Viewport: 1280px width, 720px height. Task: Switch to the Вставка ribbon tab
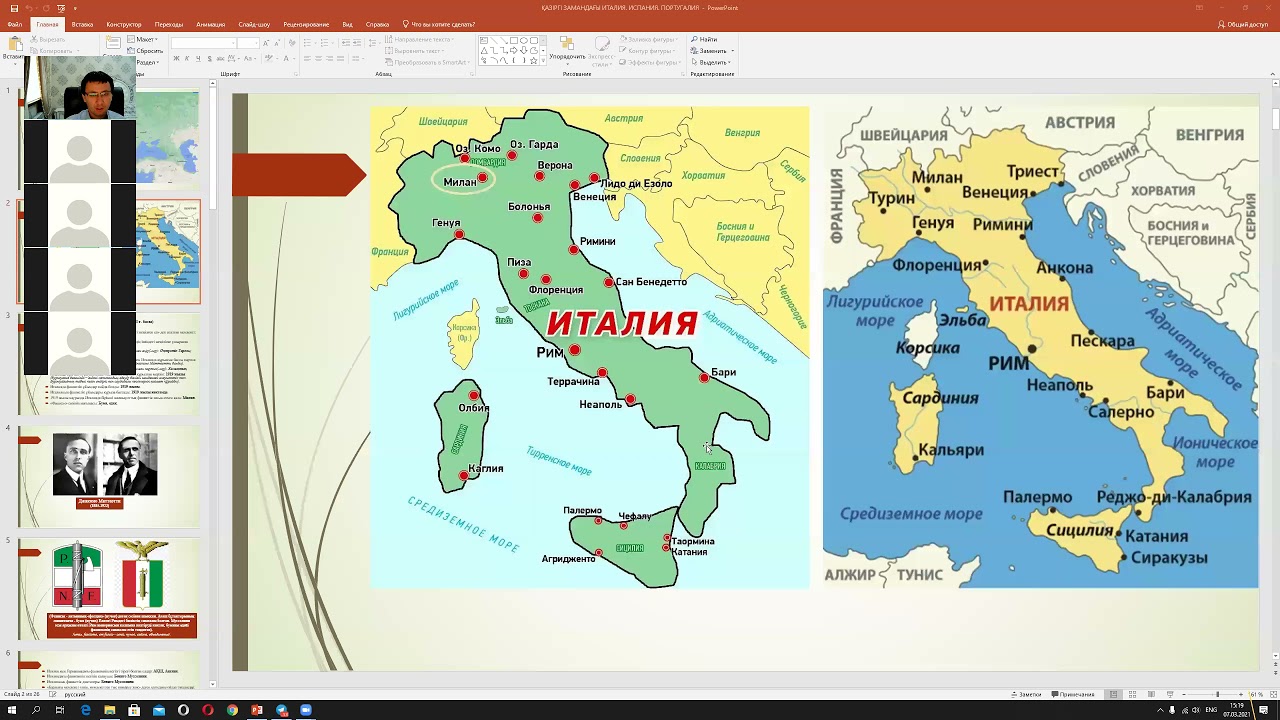(x=82, y=24)
